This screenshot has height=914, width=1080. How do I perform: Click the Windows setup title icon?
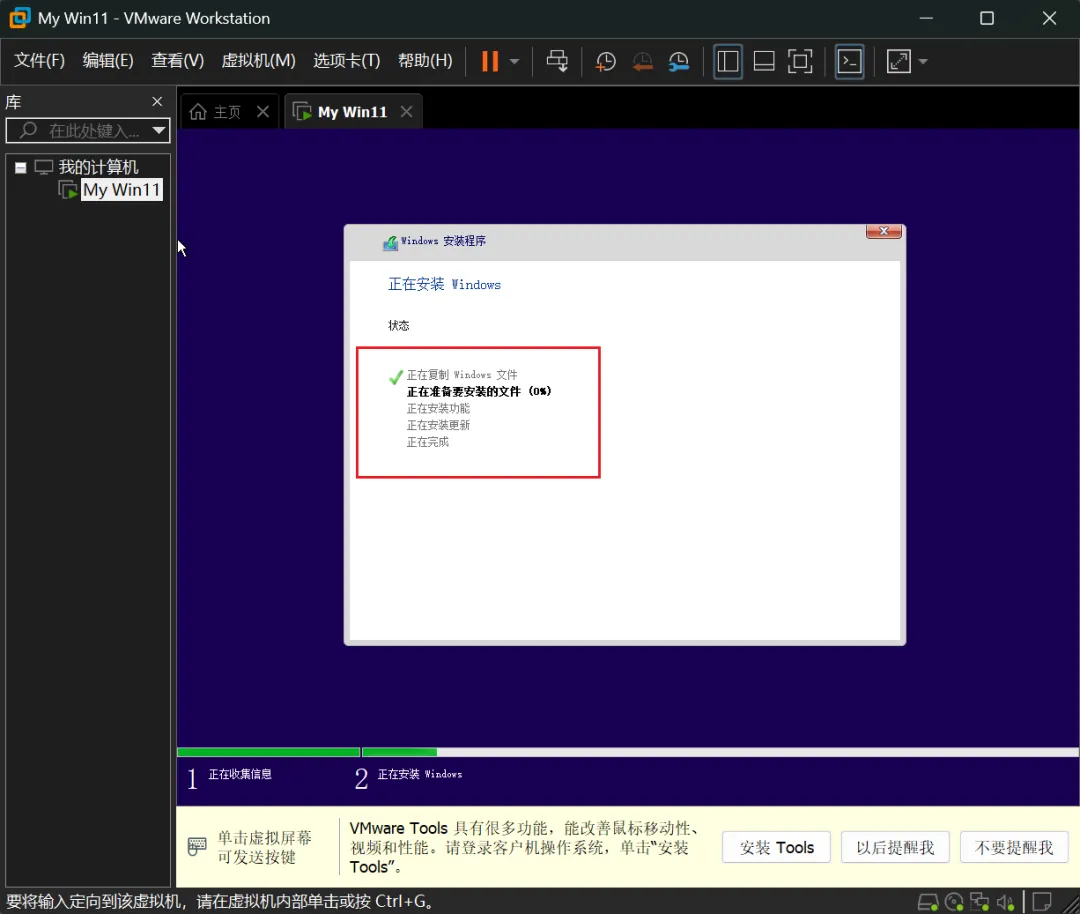point(391,242)
